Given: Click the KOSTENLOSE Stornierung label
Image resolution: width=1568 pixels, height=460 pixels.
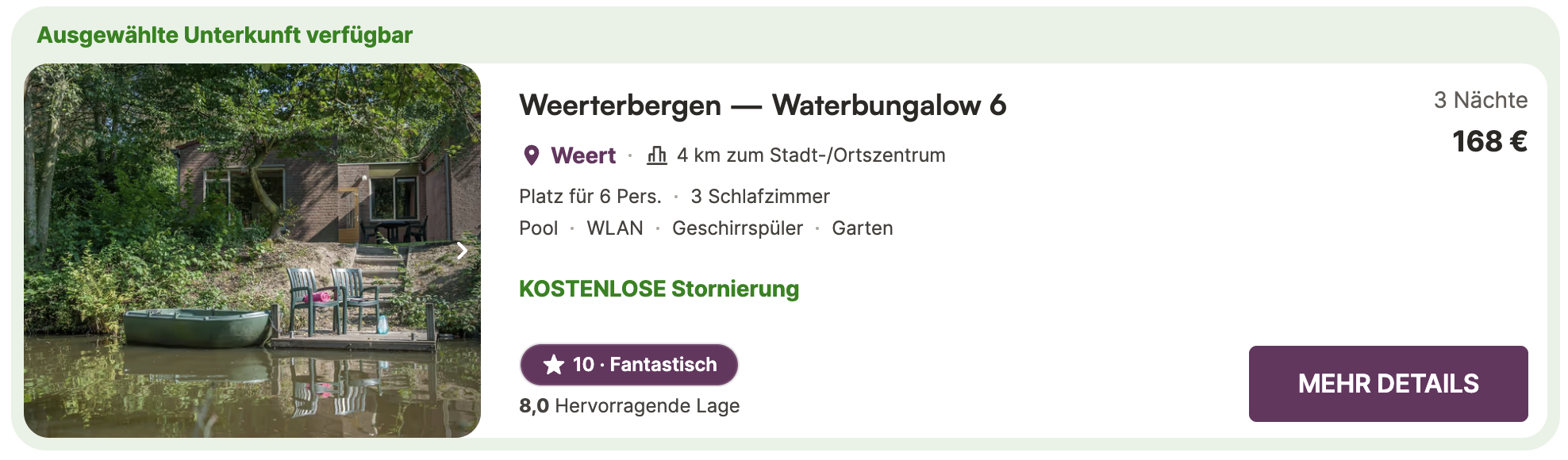Looking at the screenshot, I should [x=659, y=289].
